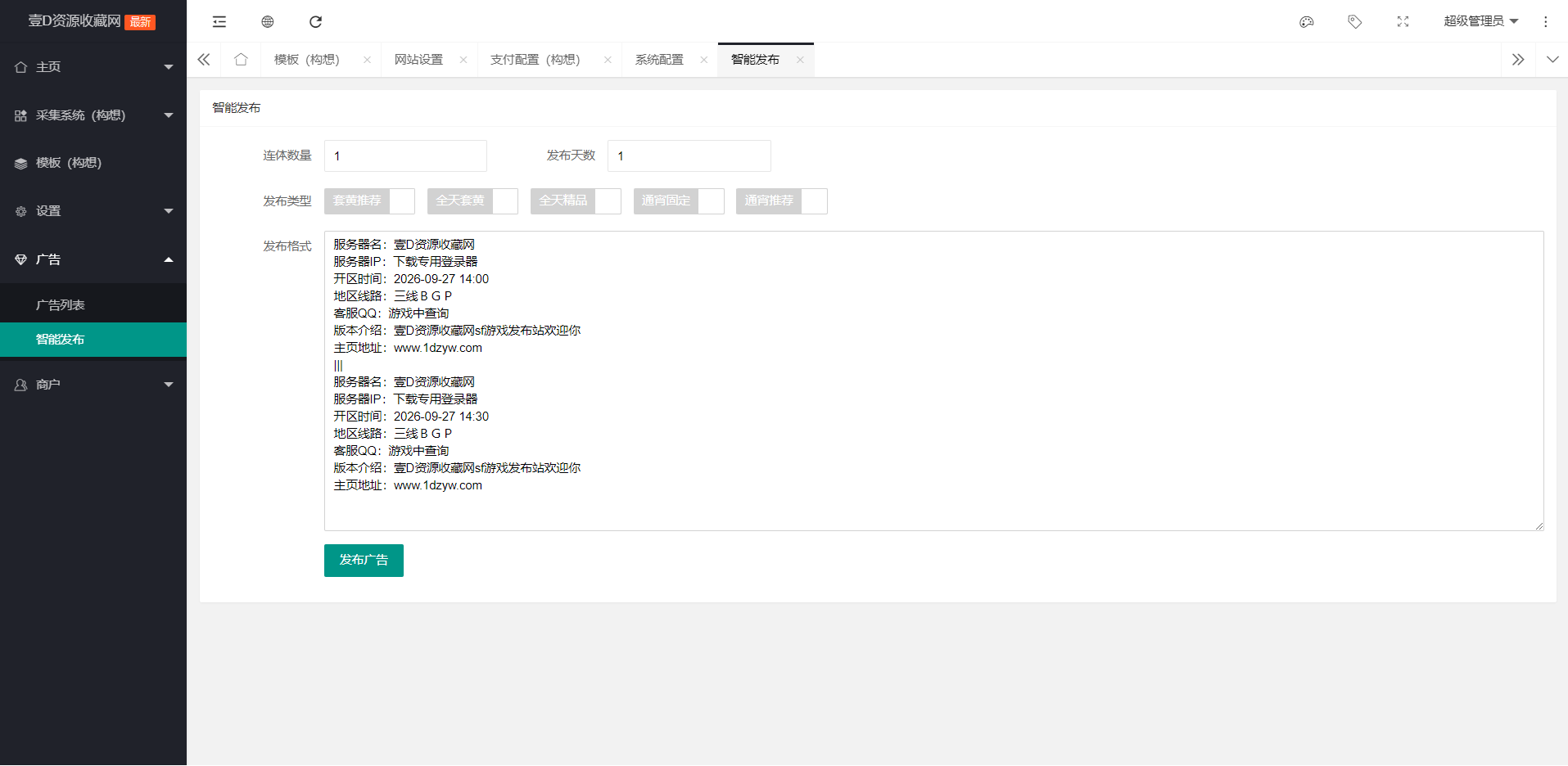Viewport: 1568px width, 766px height.
Task: Toggle the 全天精品 publish type
Action: coord(576,201)
